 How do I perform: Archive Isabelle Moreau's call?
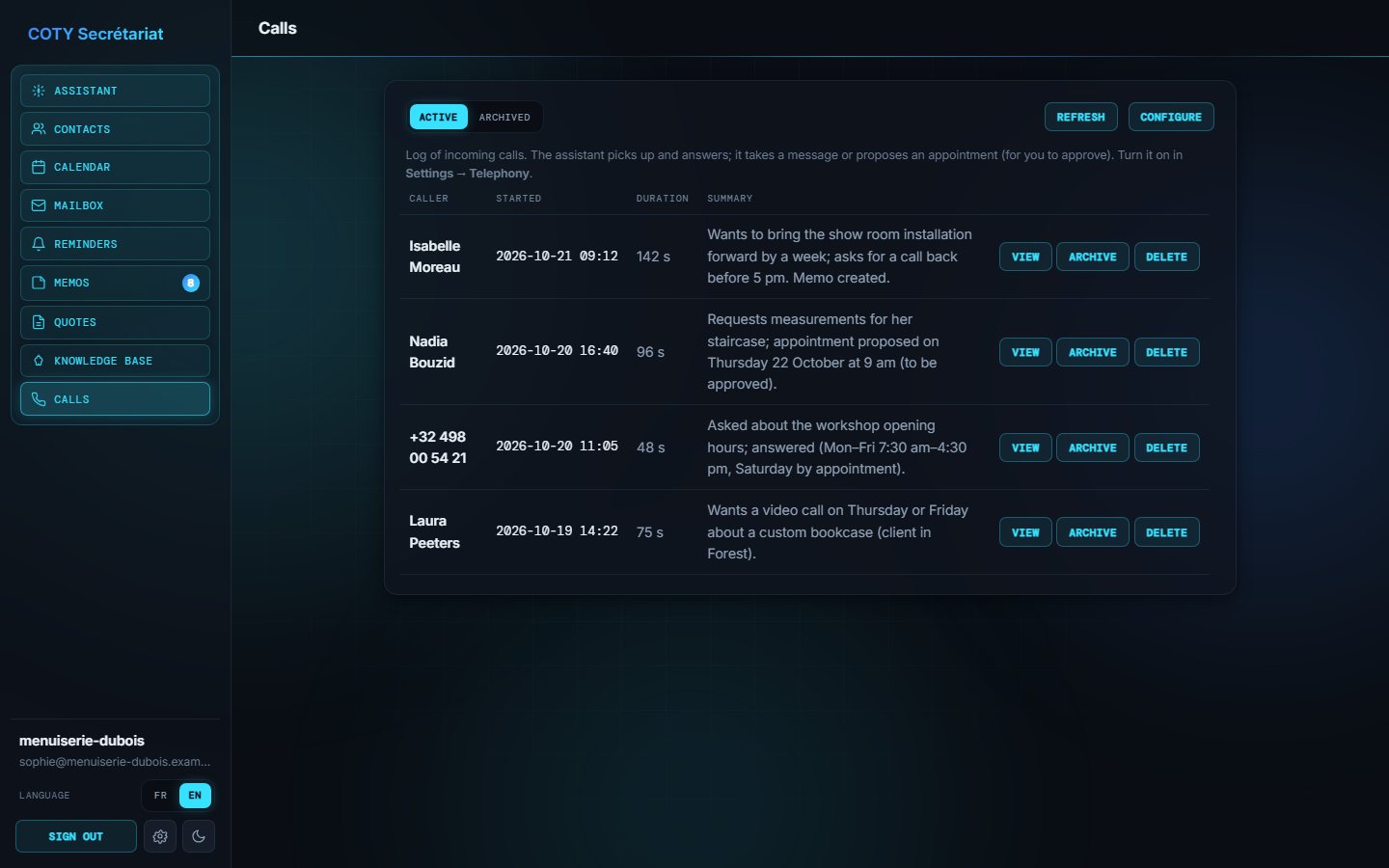[1093, 257]
